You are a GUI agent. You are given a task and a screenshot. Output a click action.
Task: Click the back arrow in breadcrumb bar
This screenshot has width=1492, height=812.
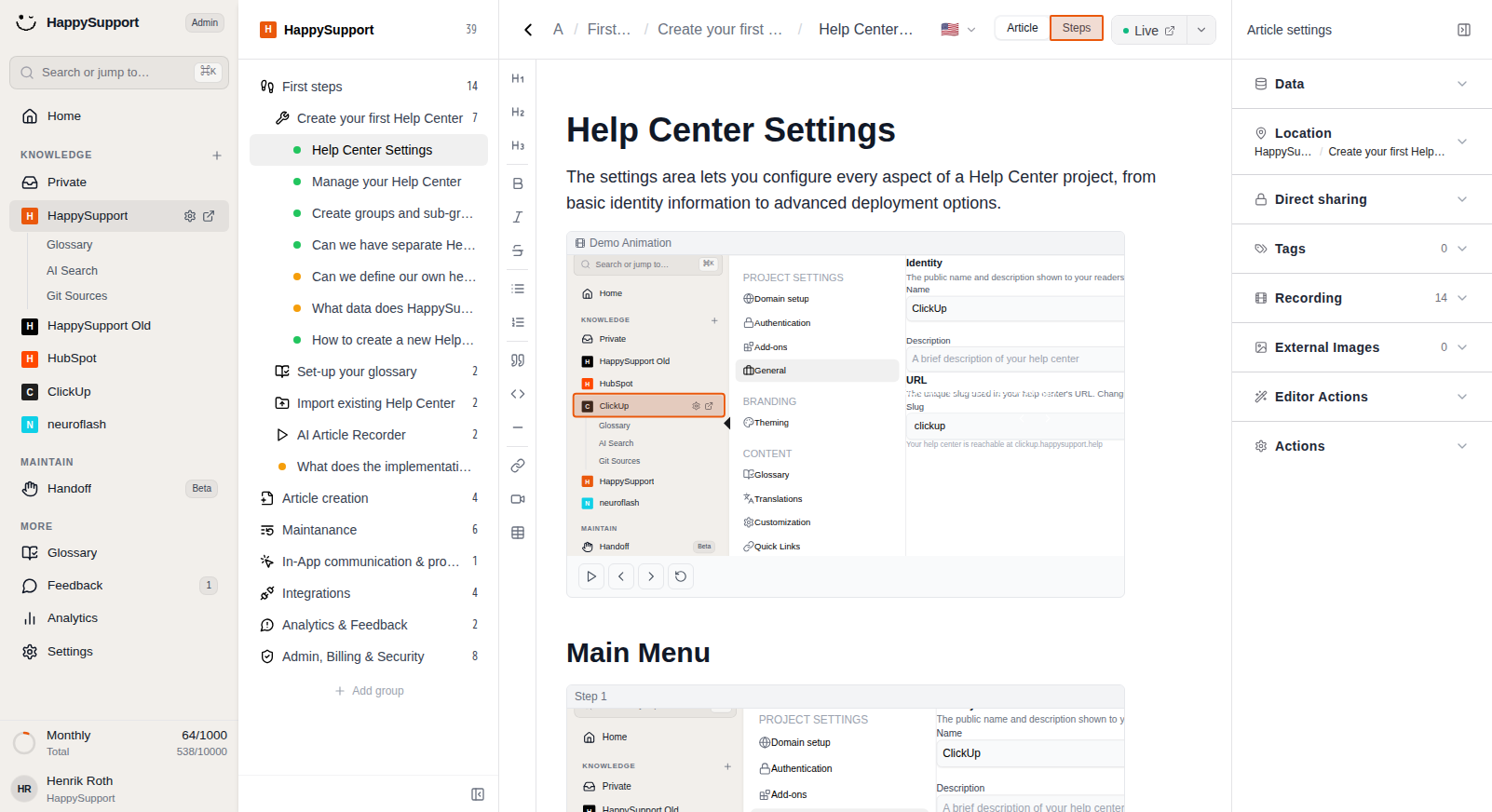528,30
